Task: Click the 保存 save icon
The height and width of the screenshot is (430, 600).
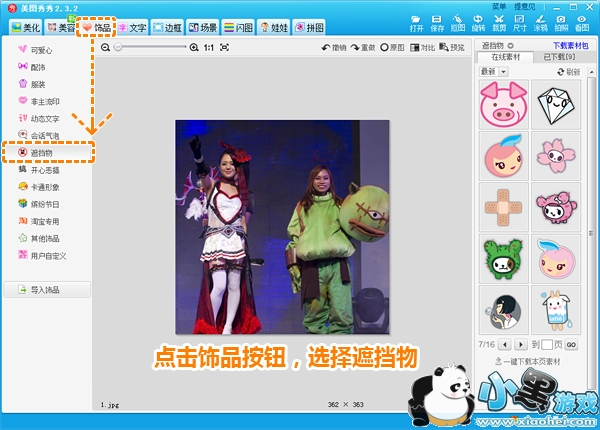Action: (x=437, y=24)
